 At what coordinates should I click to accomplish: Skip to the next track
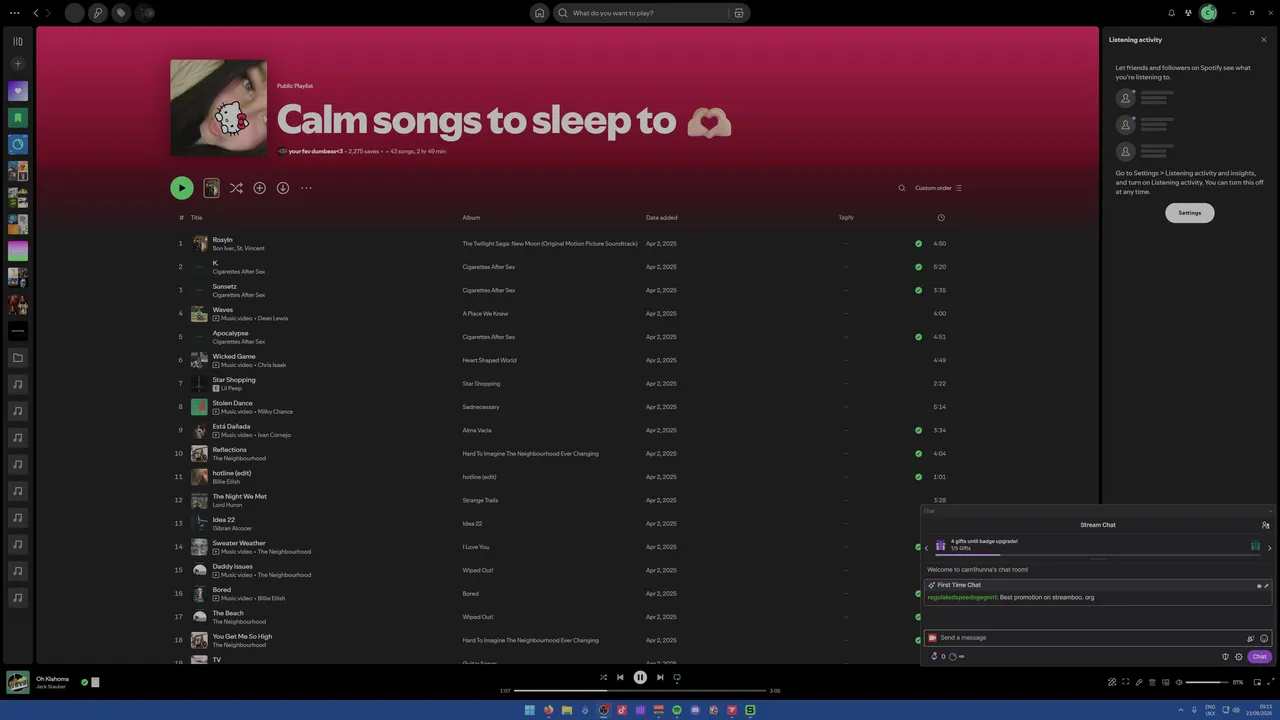(660, 677)
